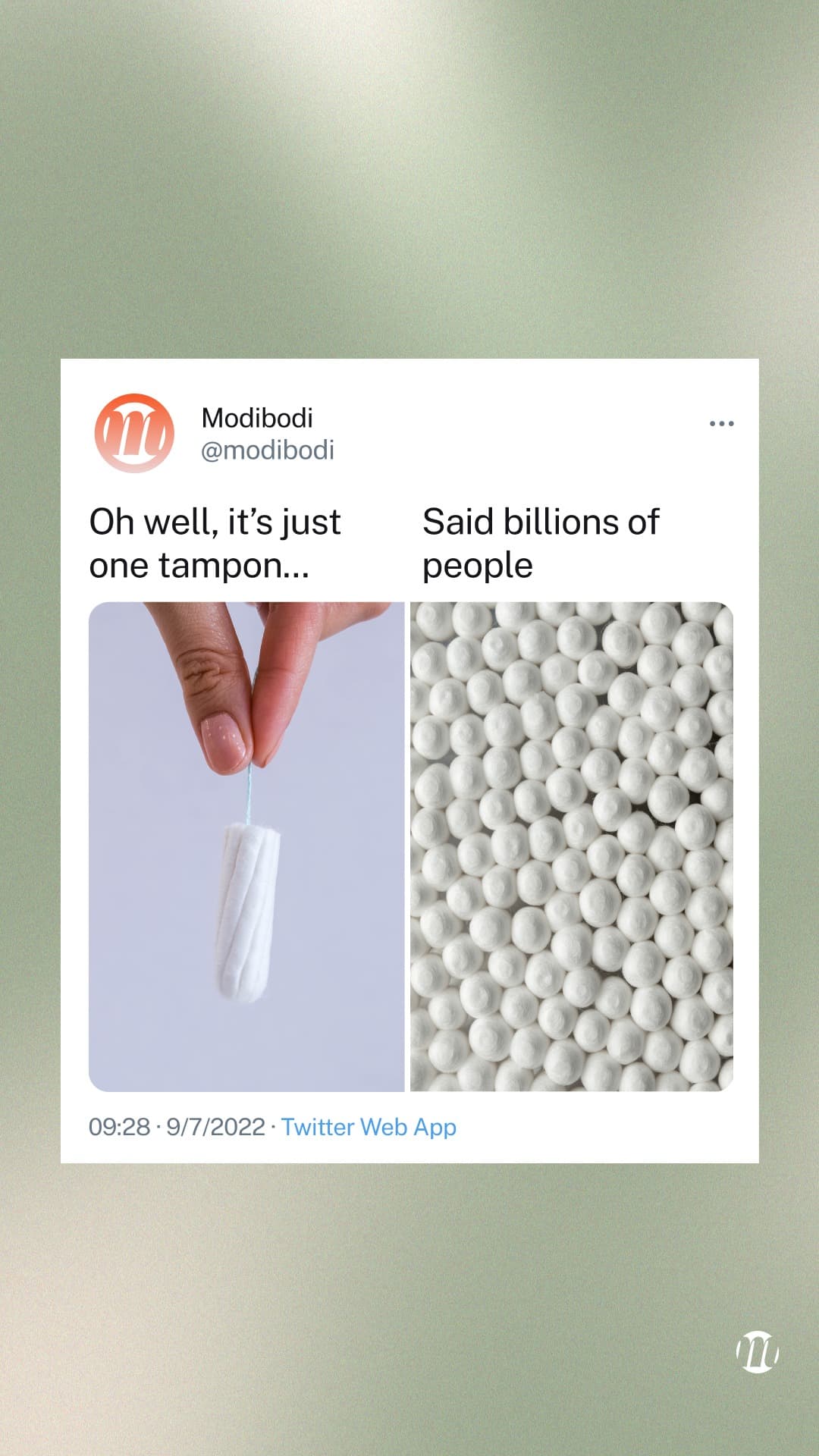Open the Modibodi orange profile avatar
This screenshot has height=1456, width=819.
[x=134, y=433]
